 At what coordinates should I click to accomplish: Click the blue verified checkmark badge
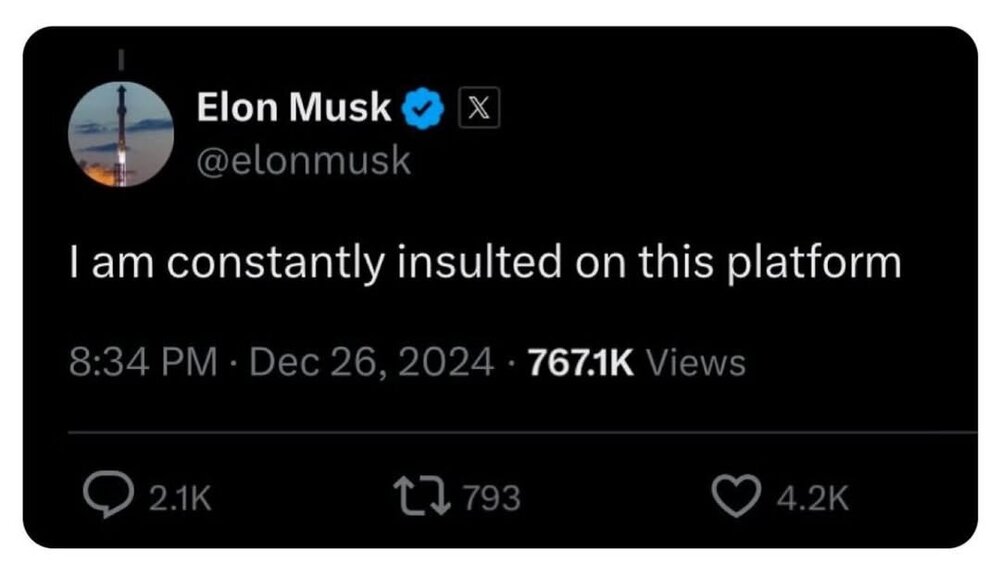pos(424,109)
